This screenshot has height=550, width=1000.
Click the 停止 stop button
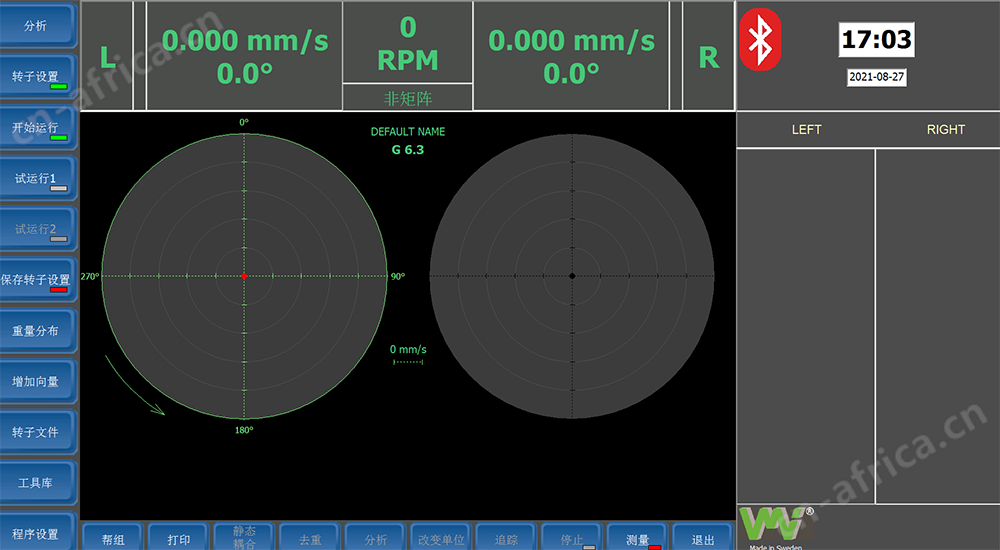click(x=572, y=537)
